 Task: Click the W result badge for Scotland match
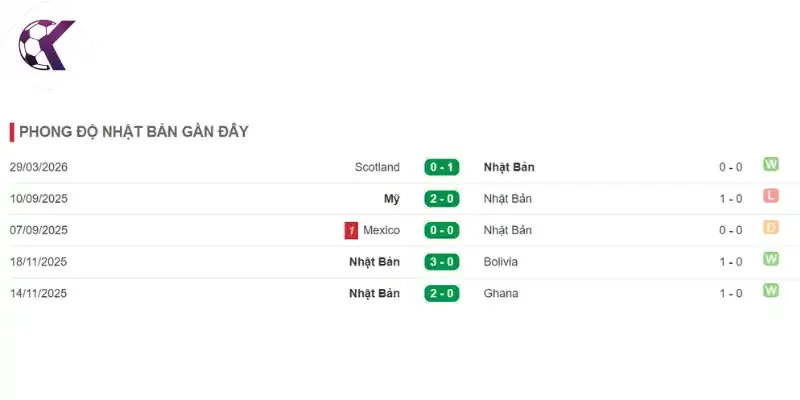[770, 164]
